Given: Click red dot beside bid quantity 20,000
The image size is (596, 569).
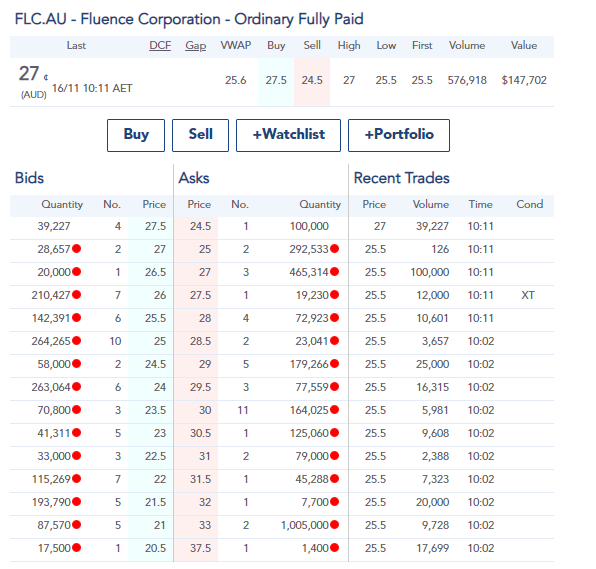Looking at the screenshot, I should point(76,272).
